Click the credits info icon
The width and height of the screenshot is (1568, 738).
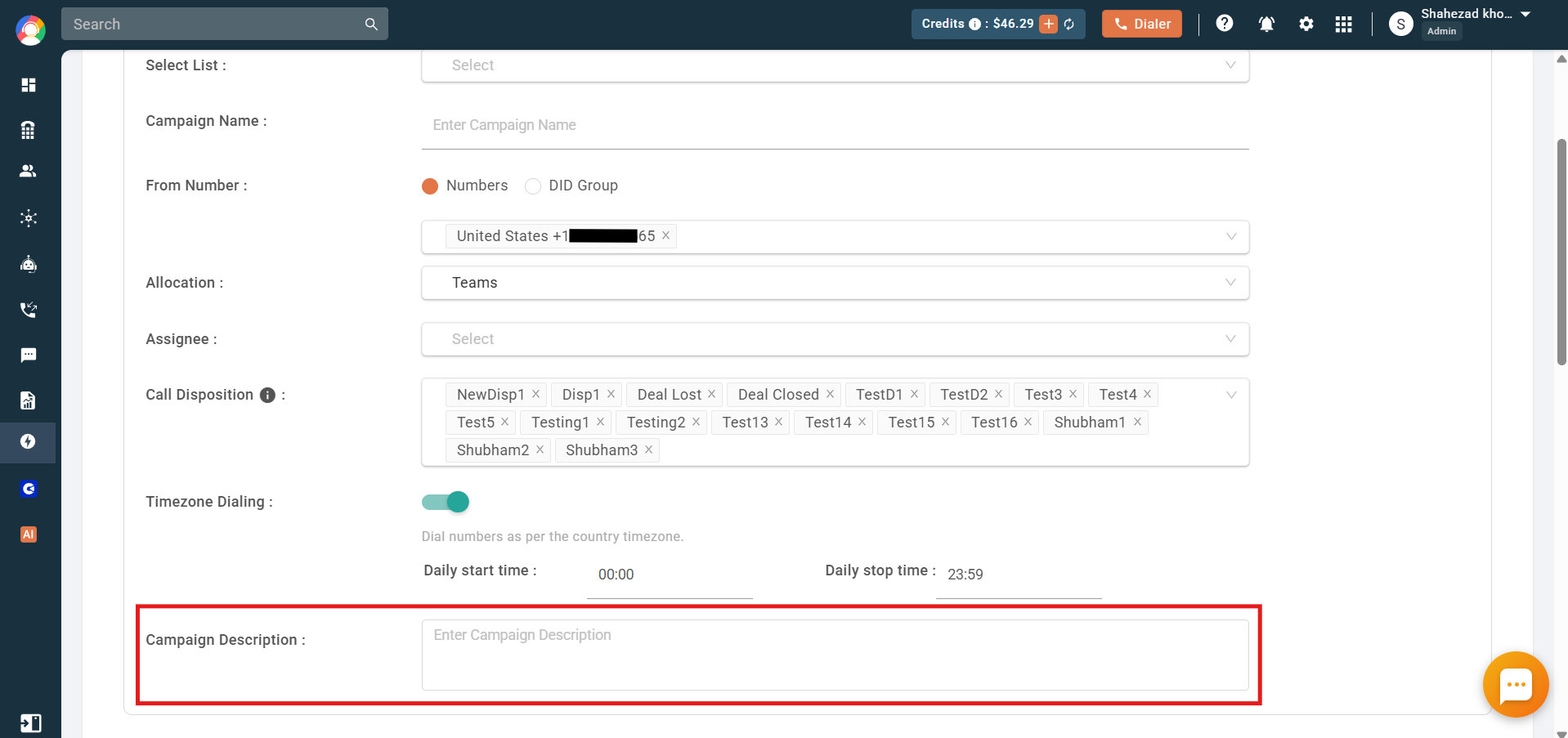point(974,25)
